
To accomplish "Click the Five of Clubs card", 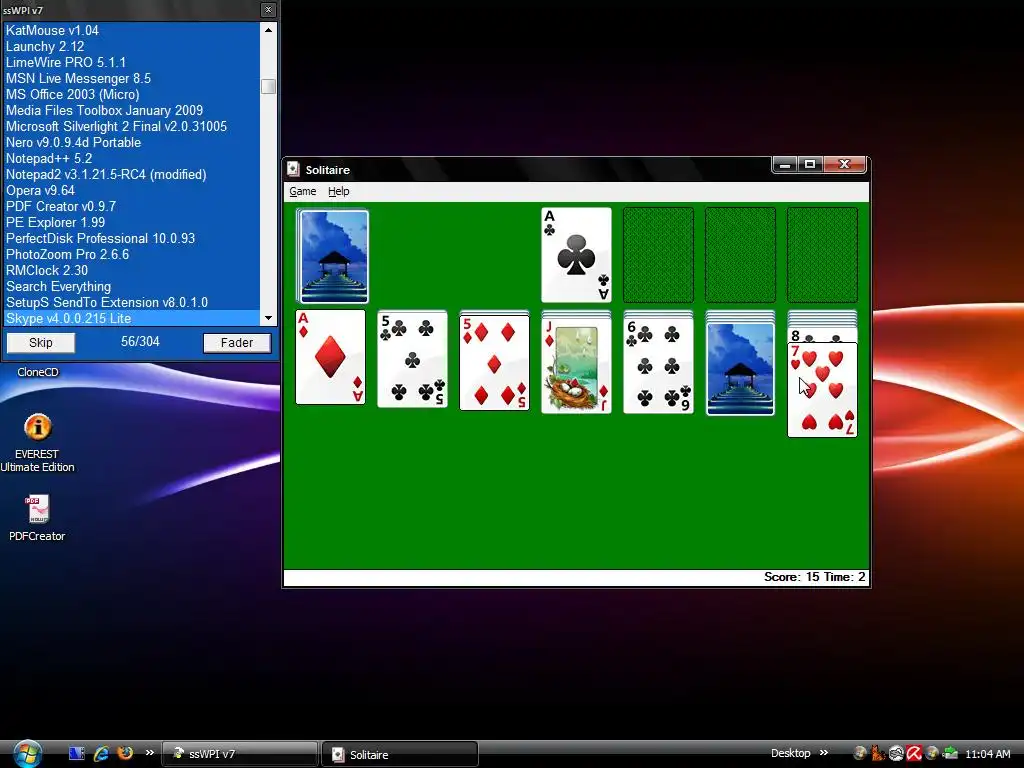I will tap(412, 360).
